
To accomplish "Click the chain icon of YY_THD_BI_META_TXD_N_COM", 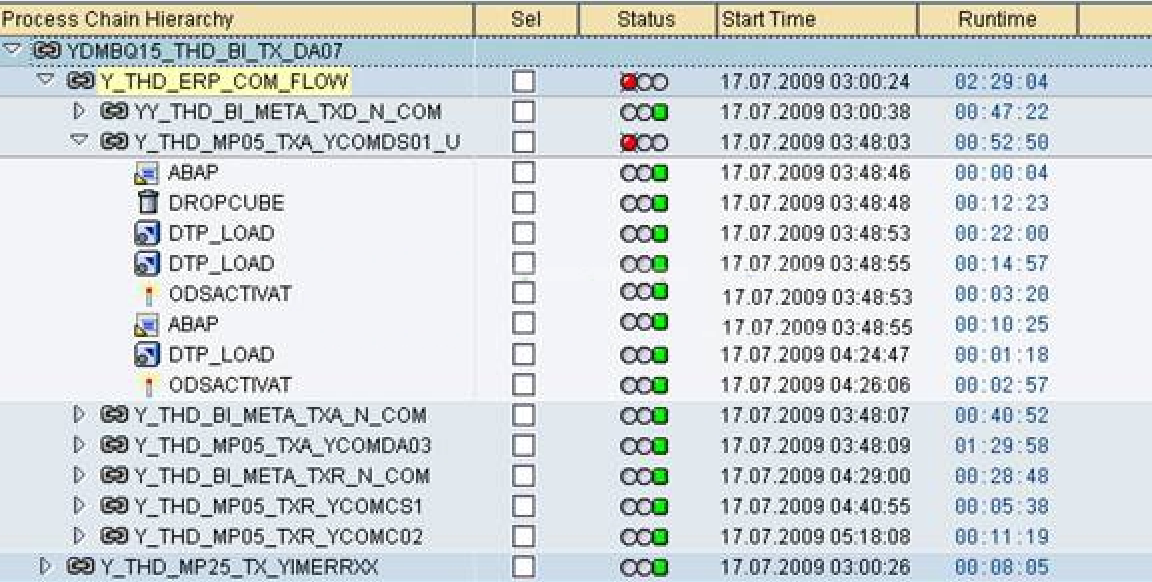I will [114, 112].
